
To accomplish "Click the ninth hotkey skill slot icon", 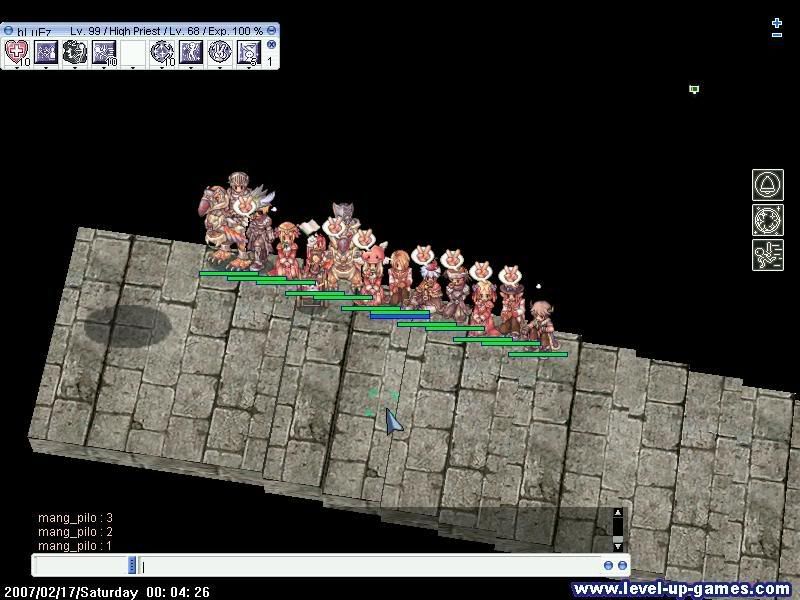I will click(x=249, y=52).
